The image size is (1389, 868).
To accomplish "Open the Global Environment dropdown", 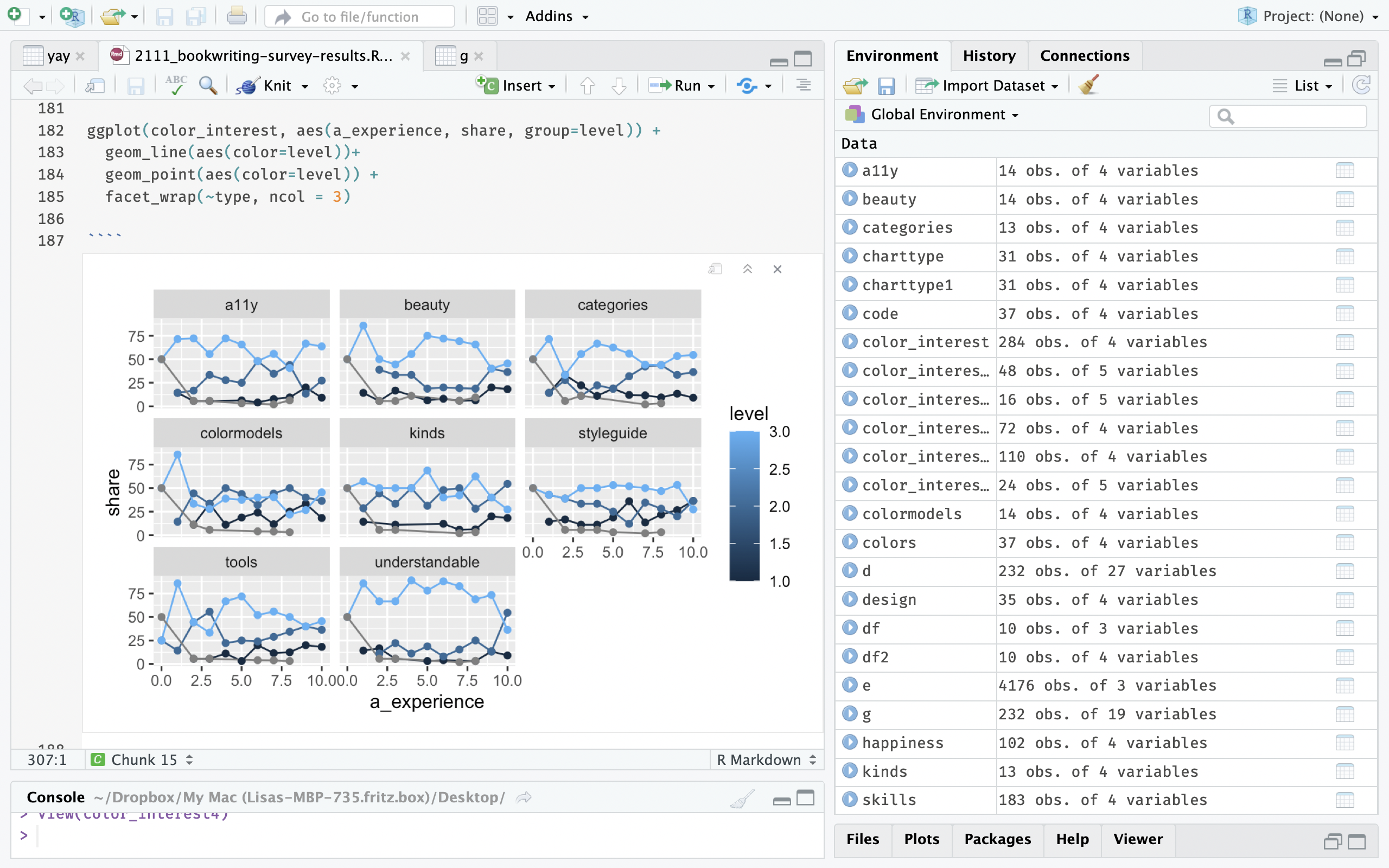I will pos(944,115).
